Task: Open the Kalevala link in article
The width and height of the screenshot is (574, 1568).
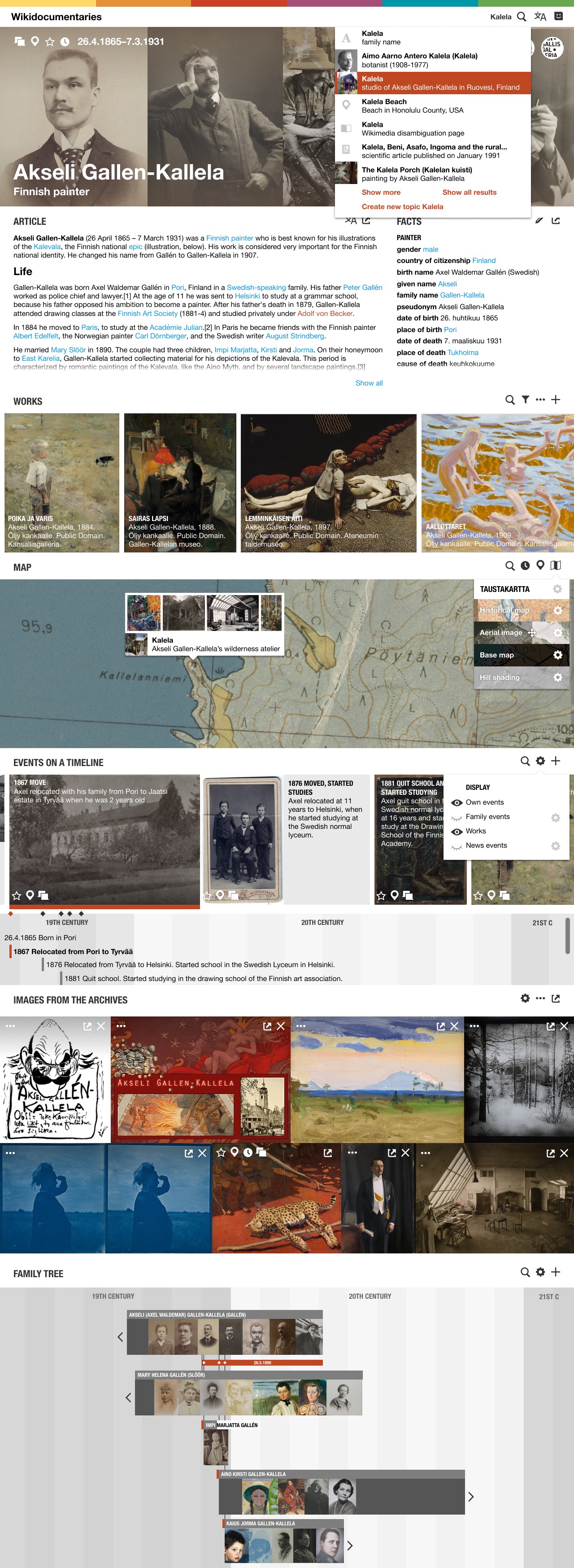Action: 47,246
